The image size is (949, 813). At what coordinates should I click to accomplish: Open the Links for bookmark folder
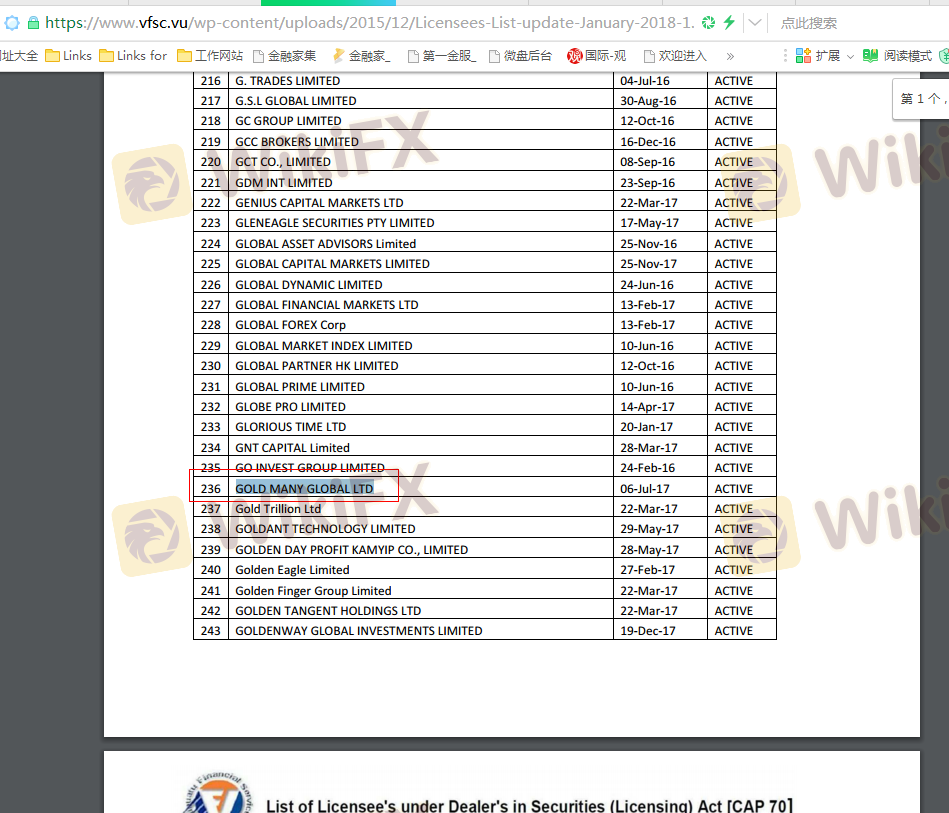[x=133, y=56]
